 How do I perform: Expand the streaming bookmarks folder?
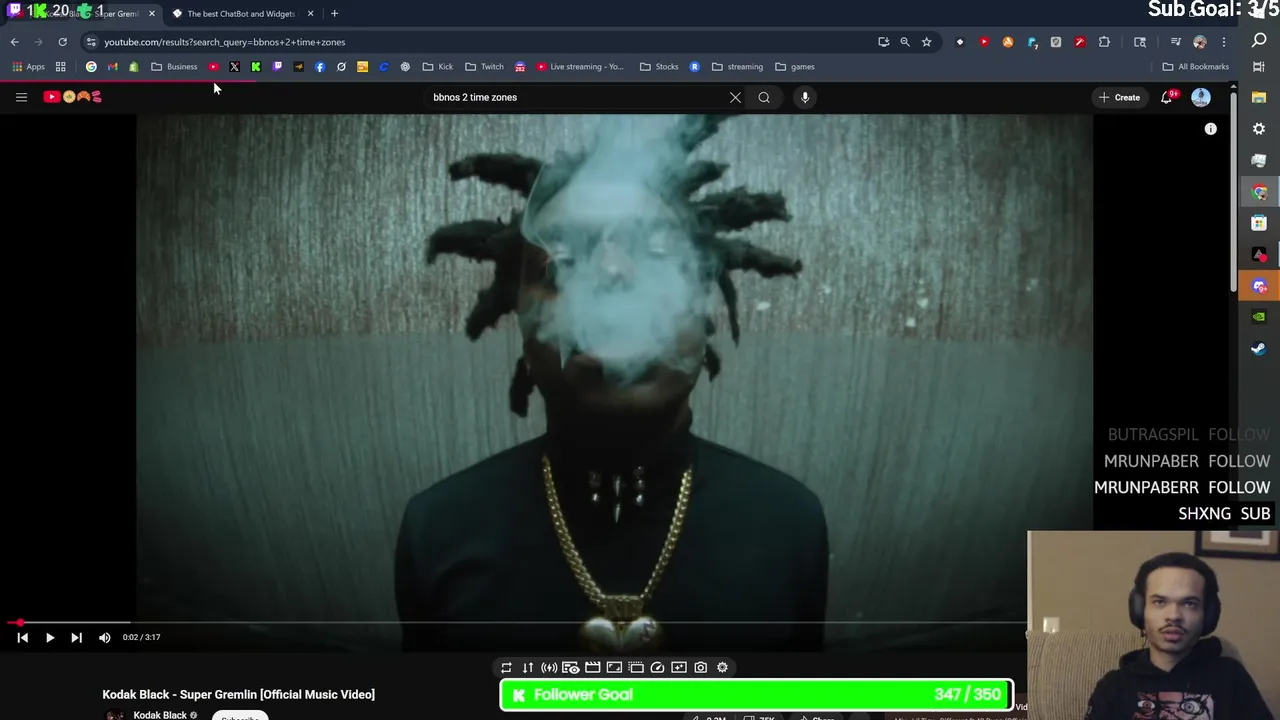737,67
